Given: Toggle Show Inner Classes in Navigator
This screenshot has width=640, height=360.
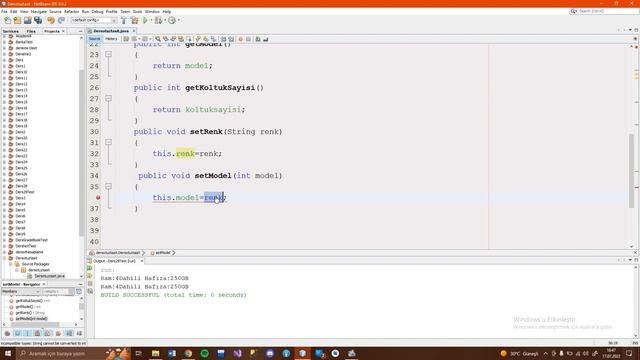Looking at the screenshot, I should [48, 334].
